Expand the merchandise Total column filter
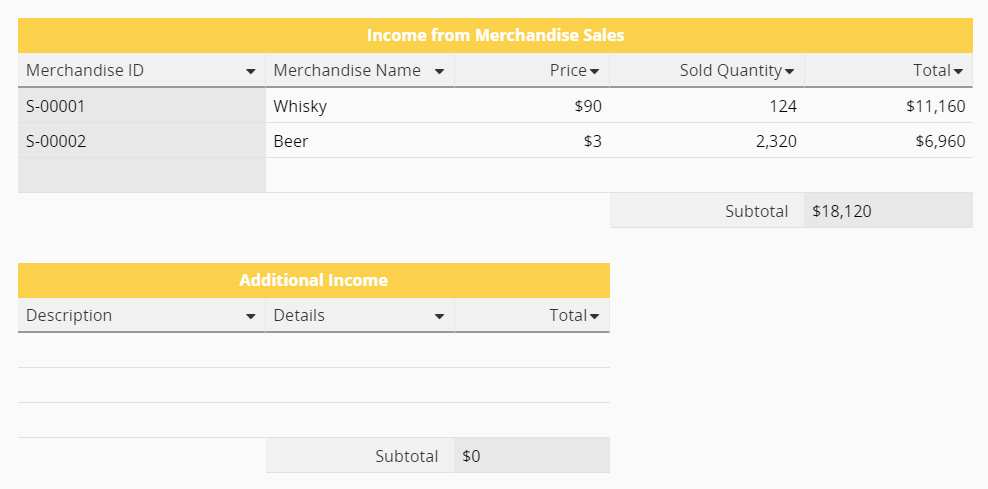The image size is (988, 489). point(958,72)
